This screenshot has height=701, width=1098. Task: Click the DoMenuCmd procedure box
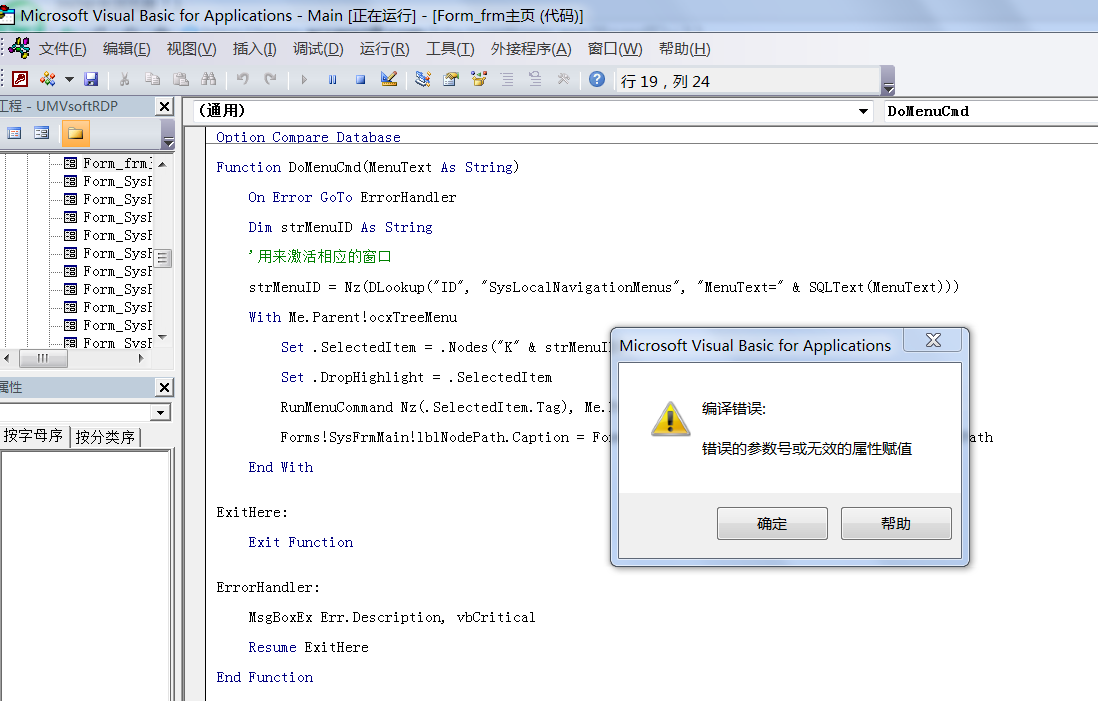point(990,111)
